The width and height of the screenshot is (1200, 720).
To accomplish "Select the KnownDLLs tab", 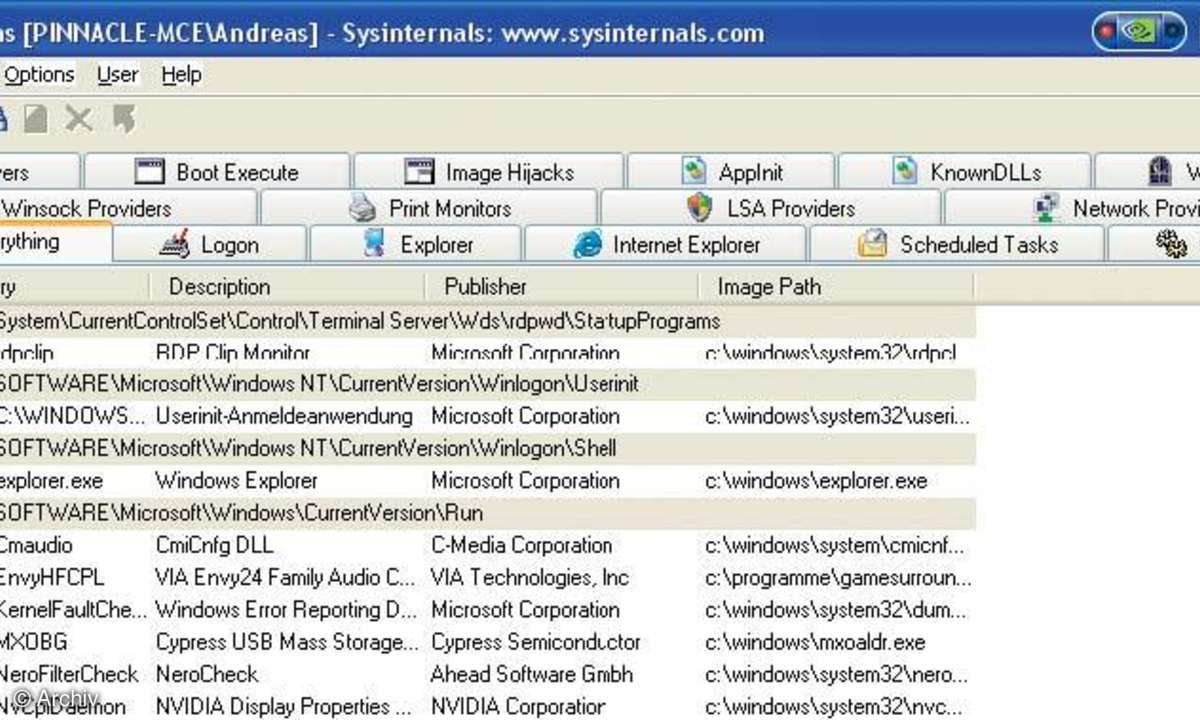I will pyautogui.click(x=966, y=172).
